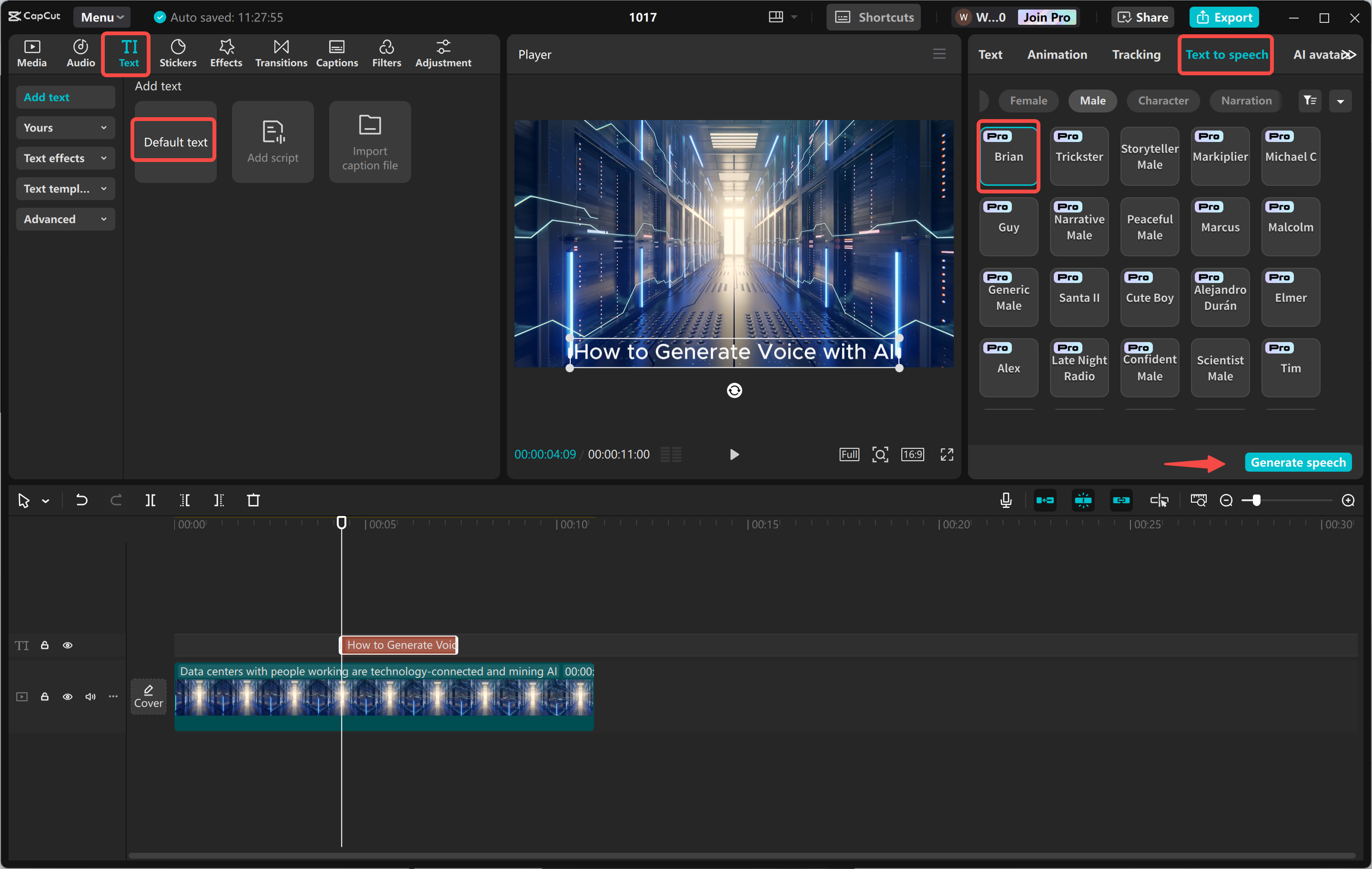
Task: Switch to the Animation tab
Action: (x=1057, y=54)
